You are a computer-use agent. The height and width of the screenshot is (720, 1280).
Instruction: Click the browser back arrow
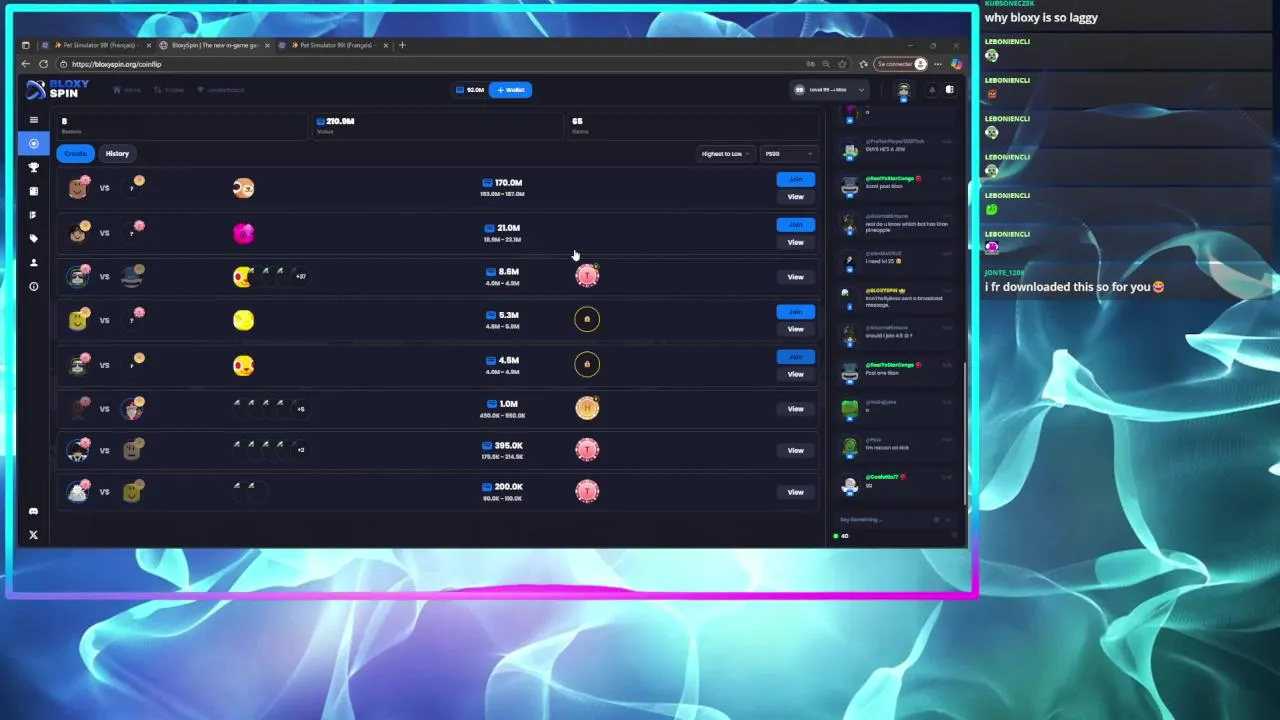click(26, 64)
